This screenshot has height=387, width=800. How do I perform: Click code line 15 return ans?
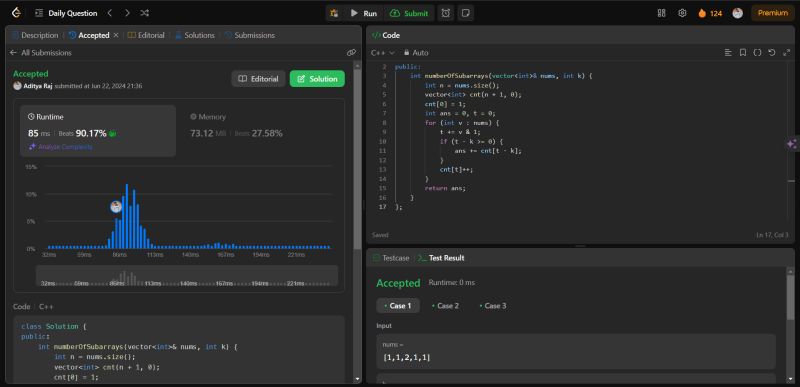[x=445, y=188]
